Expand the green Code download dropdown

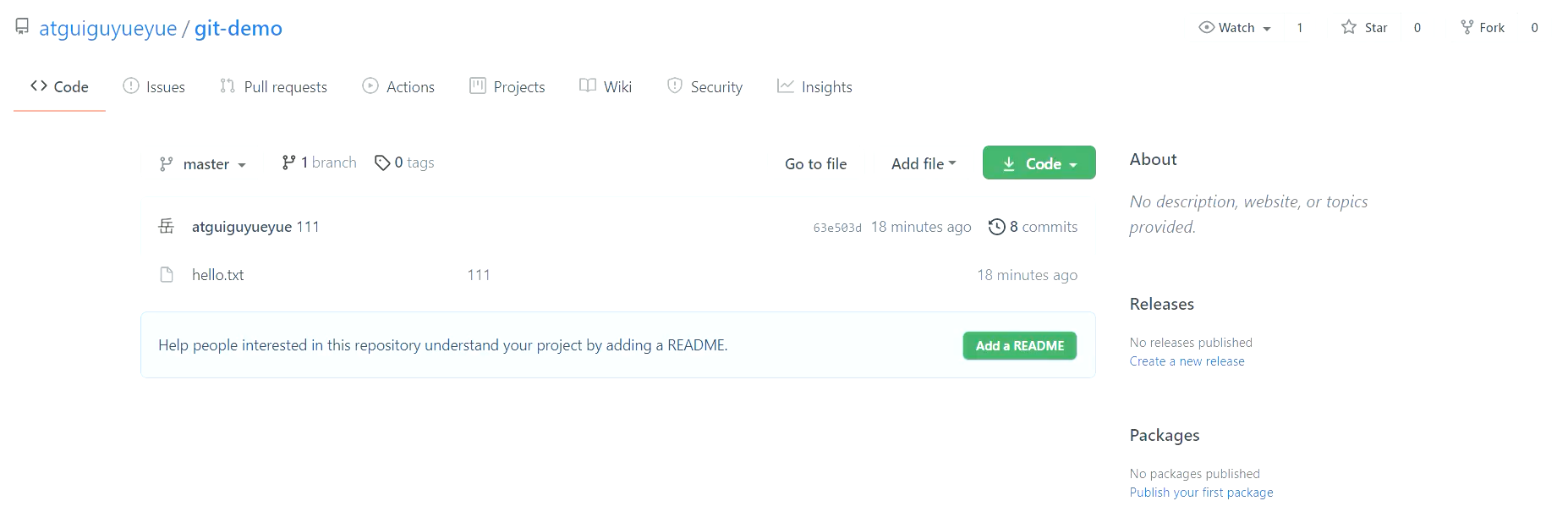tap(1039, 163)
